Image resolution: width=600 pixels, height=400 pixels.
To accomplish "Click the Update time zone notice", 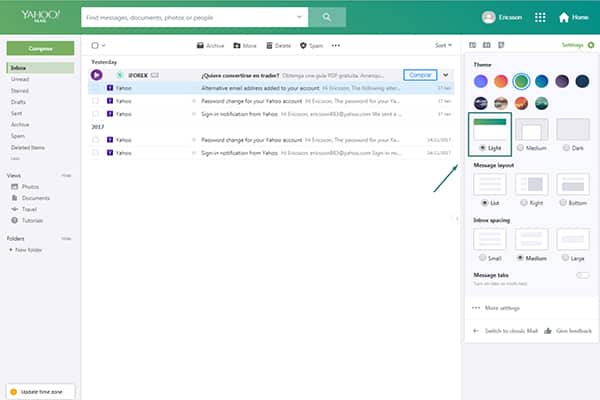I will pyautogui.click(x=41, y=392).
